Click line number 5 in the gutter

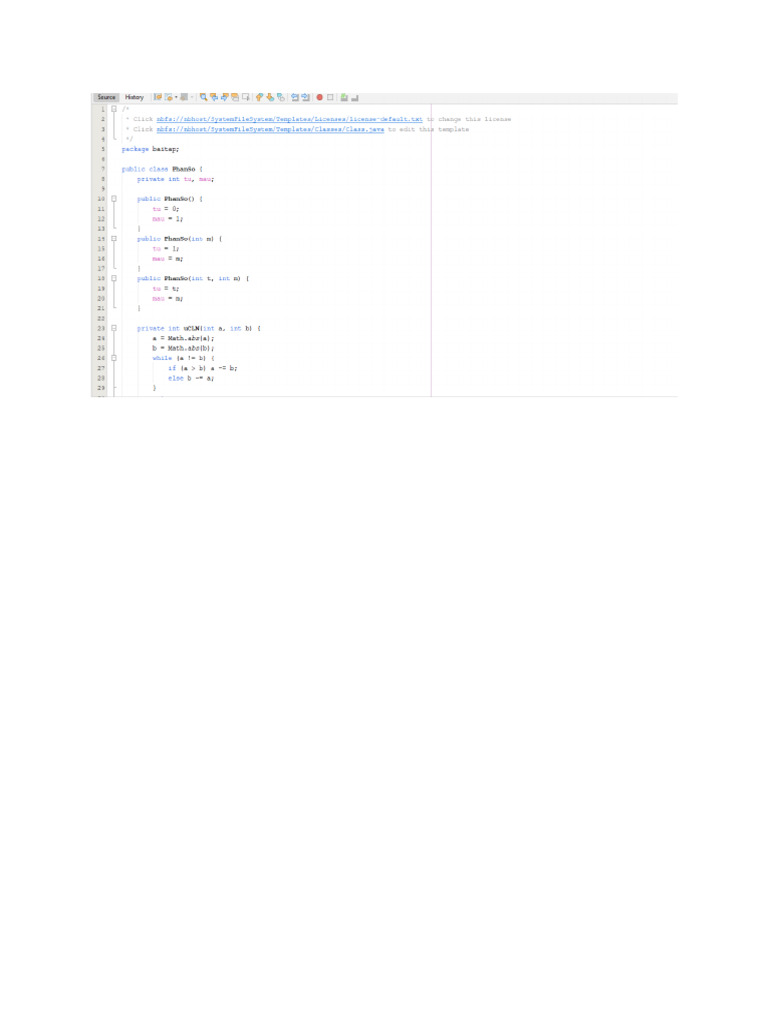point(102,149)
